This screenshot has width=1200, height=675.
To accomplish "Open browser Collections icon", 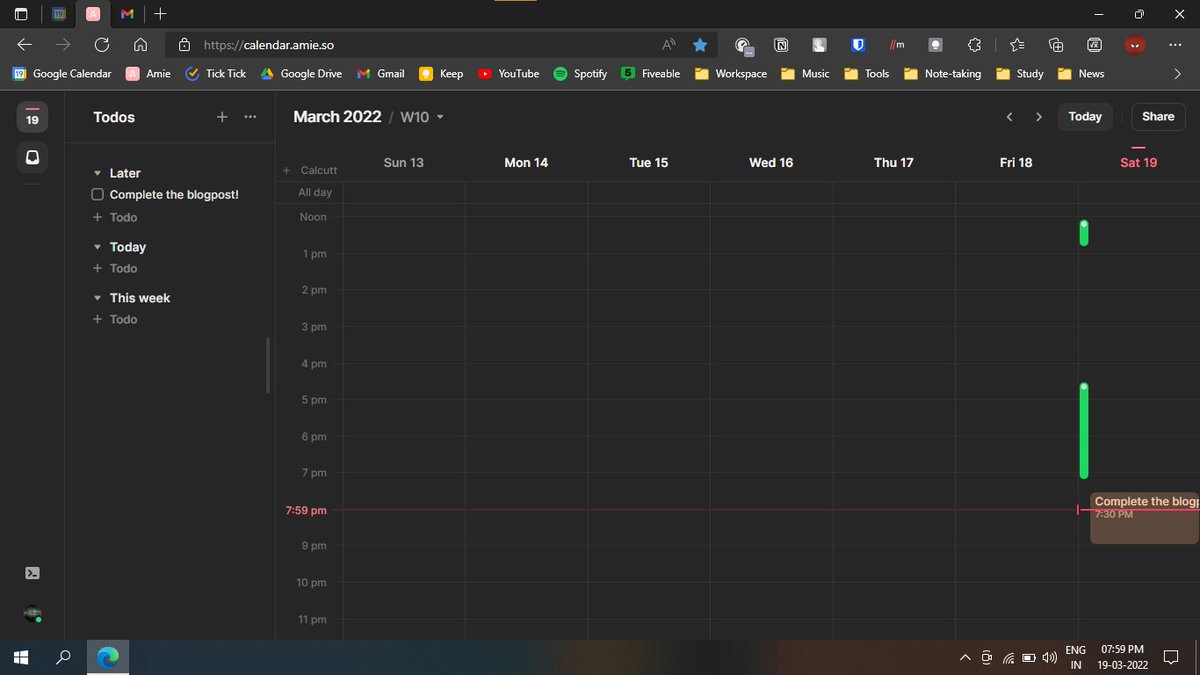I will tap(1056, 45).
